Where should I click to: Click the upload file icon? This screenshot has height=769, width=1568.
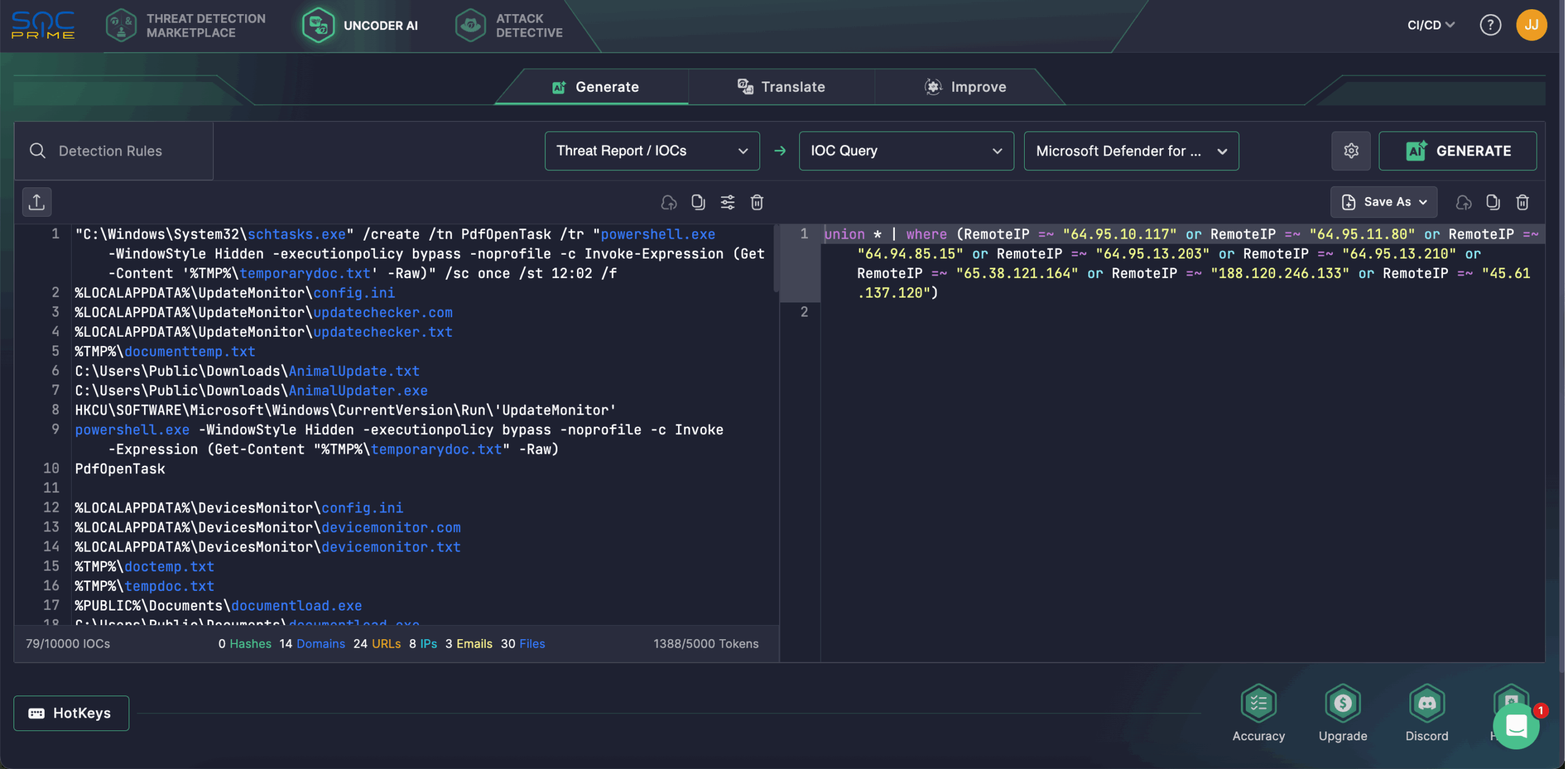click(x=37, y=202)
